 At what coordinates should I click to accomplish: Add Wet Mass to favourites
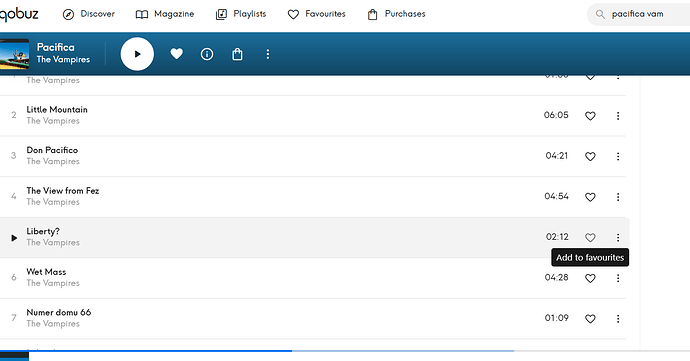pyautogui.click(x=590, y=278)
